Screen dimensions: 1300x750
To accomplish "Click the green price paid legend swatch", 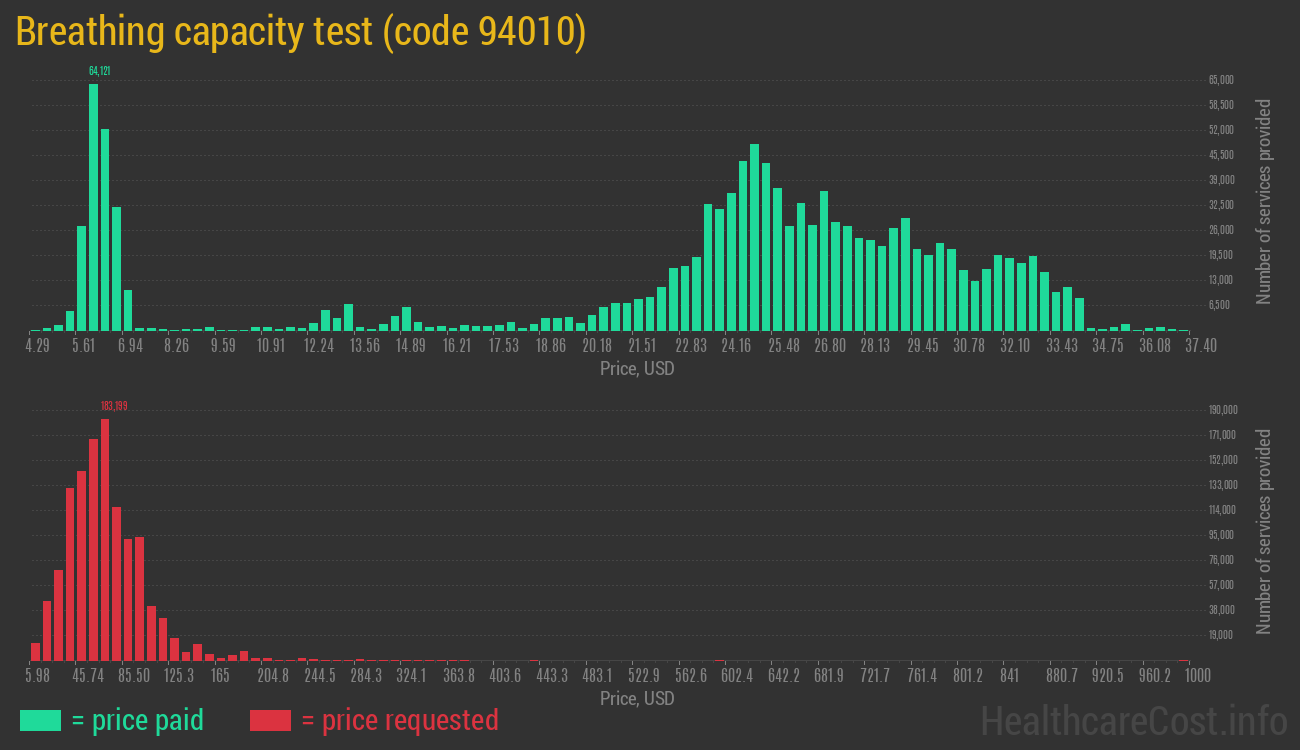I will pos(40,720).
